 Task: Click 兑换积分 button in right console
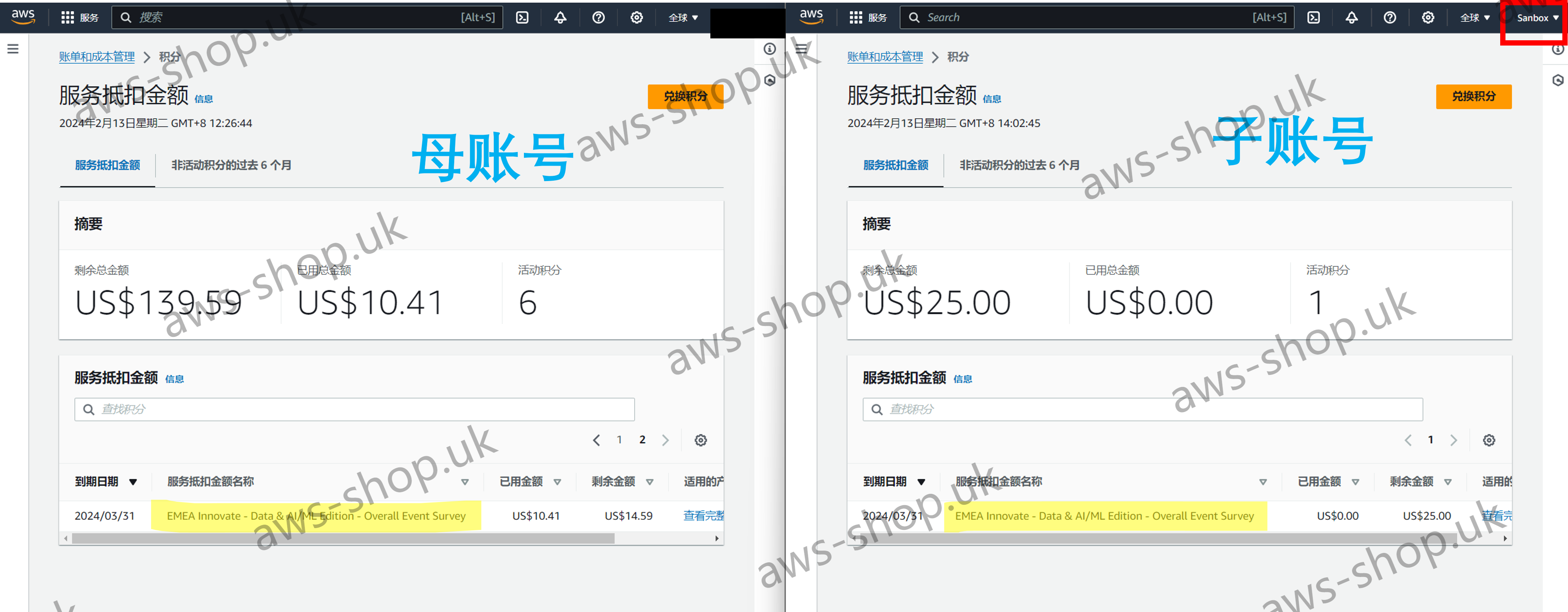tap(1473, 96)
